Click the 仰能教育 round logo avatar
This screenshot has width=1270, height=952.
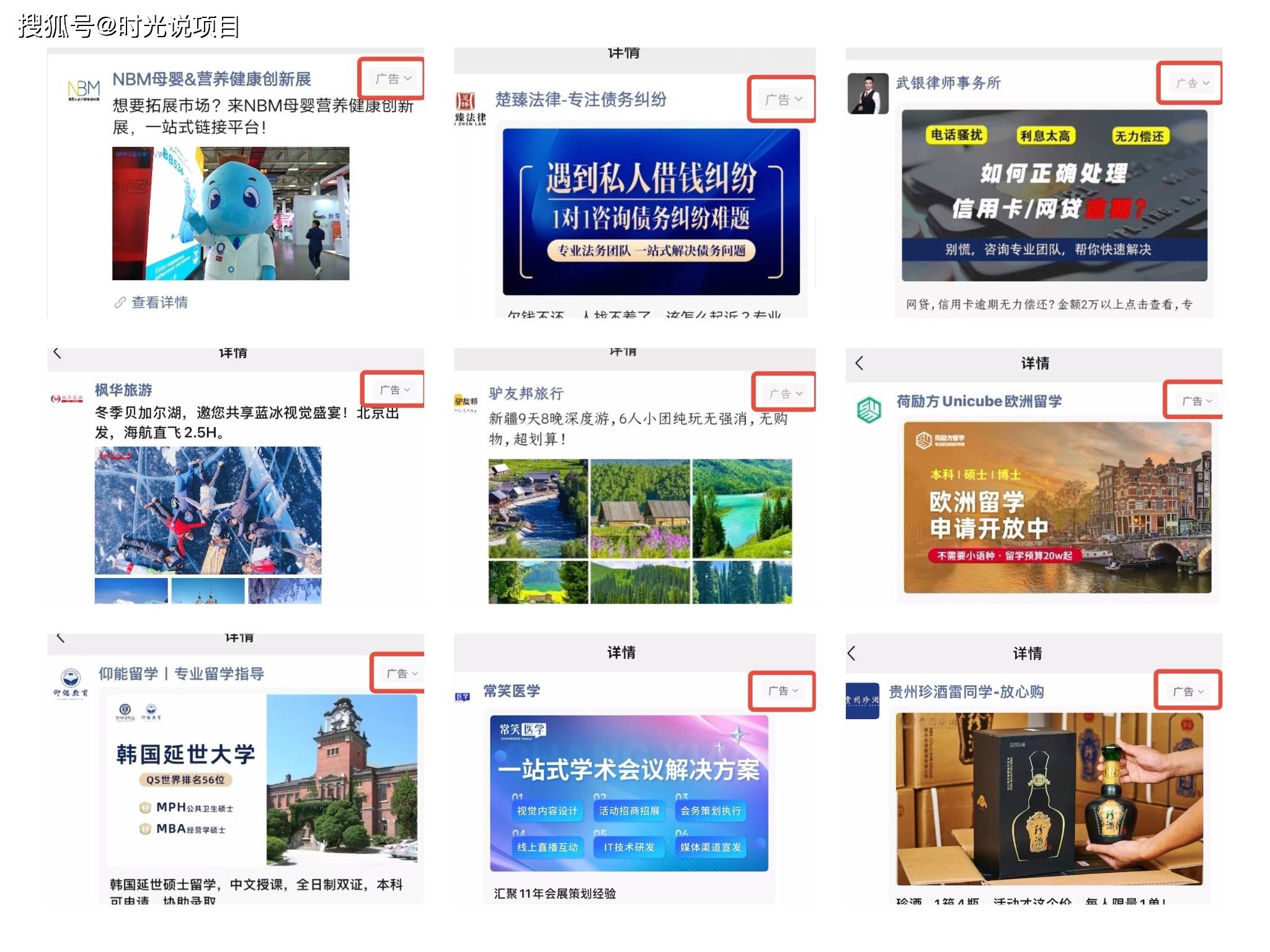coord(71,684)
